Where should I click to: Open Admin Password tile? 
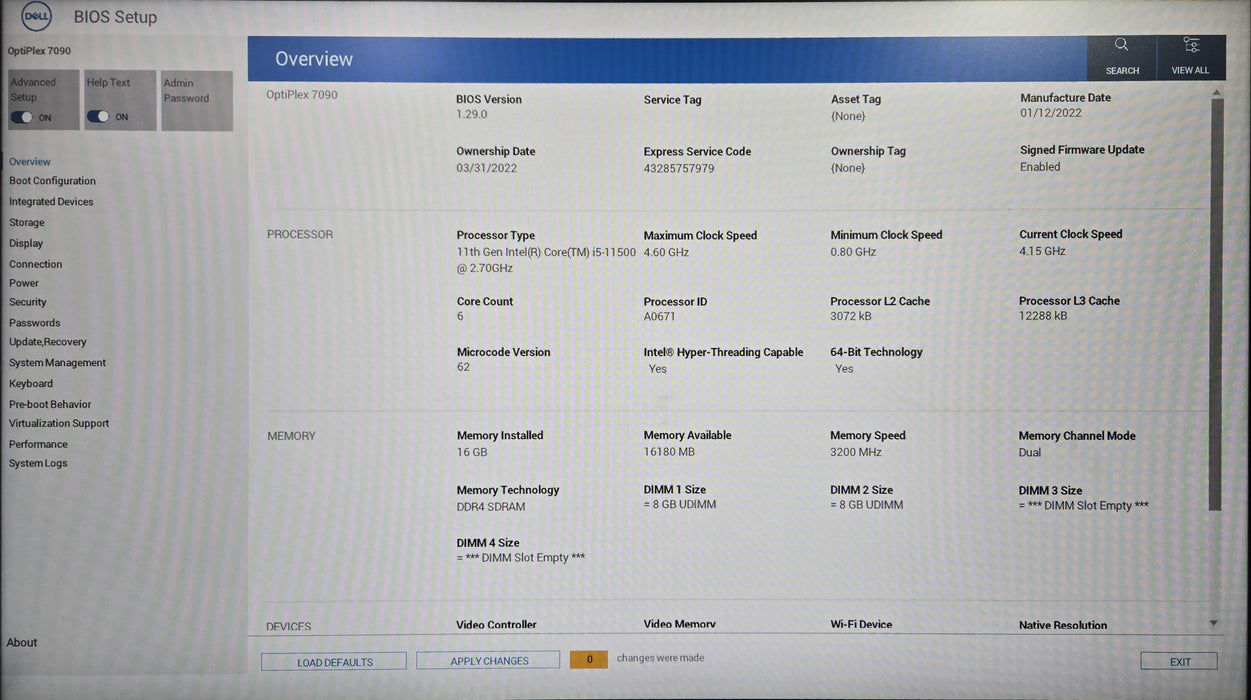[x=197, y=100]
